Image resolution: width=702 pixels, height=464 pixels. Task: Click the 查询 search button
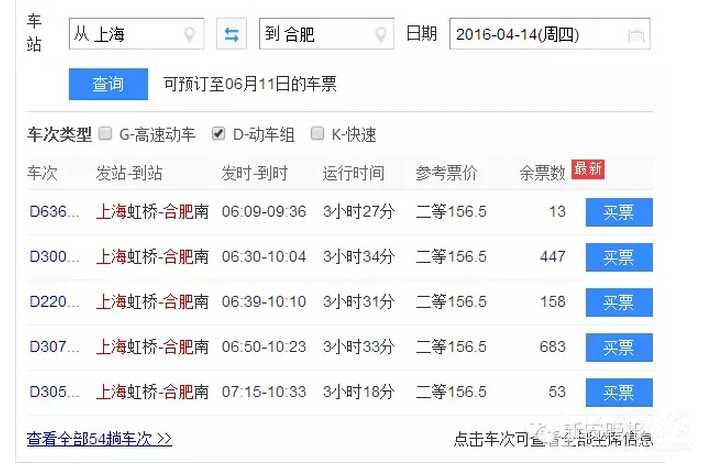[x=108, y=84]
